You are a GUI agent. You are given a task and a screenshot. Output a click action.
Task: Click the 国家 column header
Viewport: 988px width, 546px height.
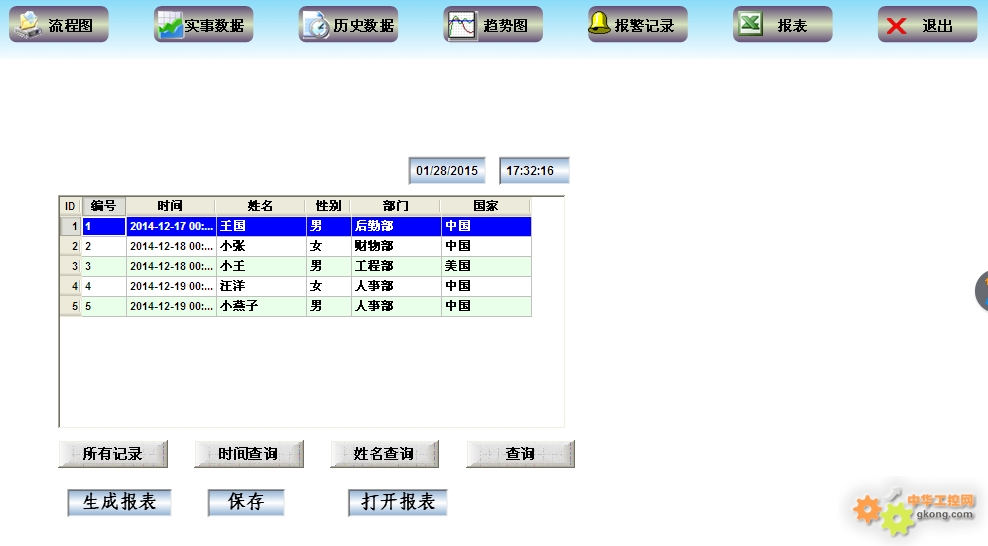click(x=485, y=206)
